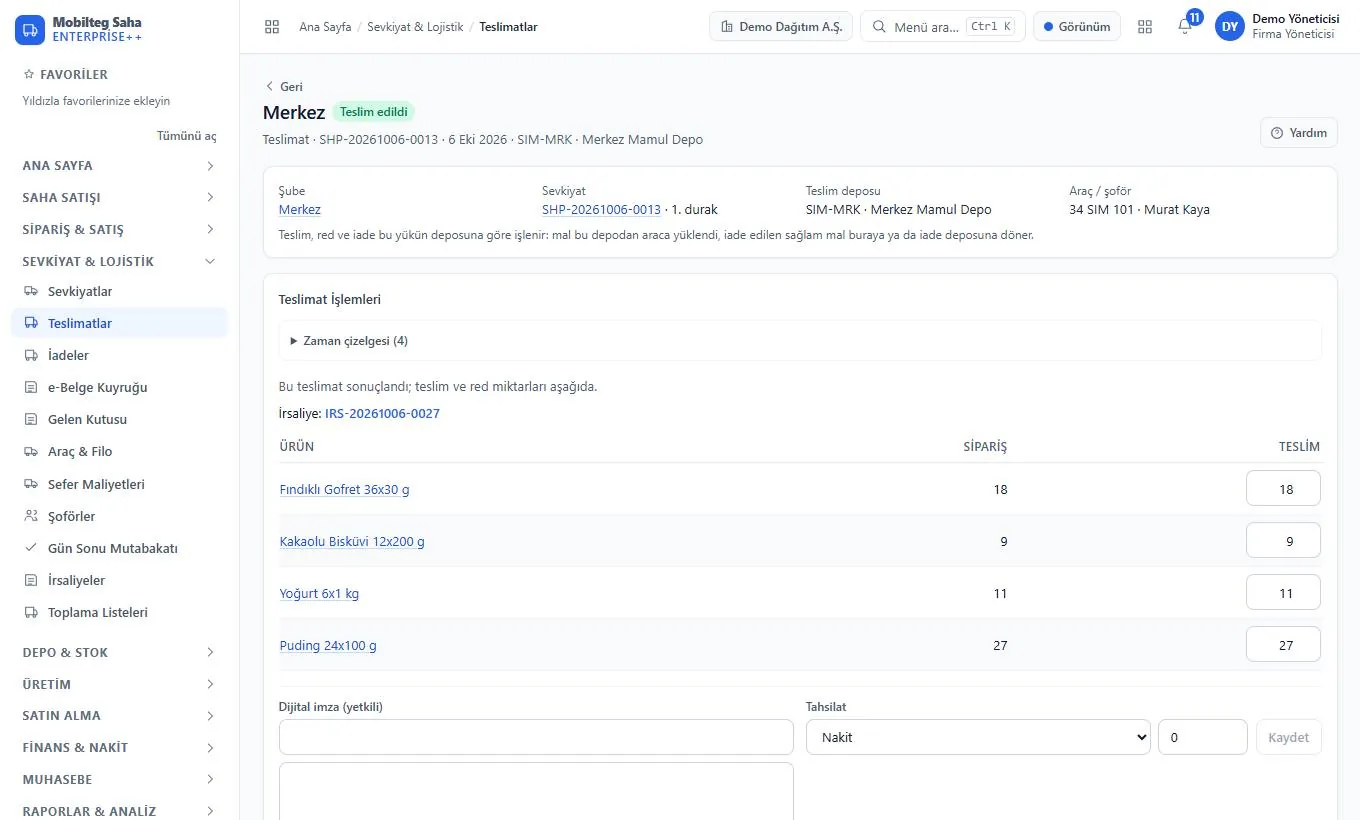Click the Yardım help button
This screenshot has height=820, width=1360.
click(1298, 133)
